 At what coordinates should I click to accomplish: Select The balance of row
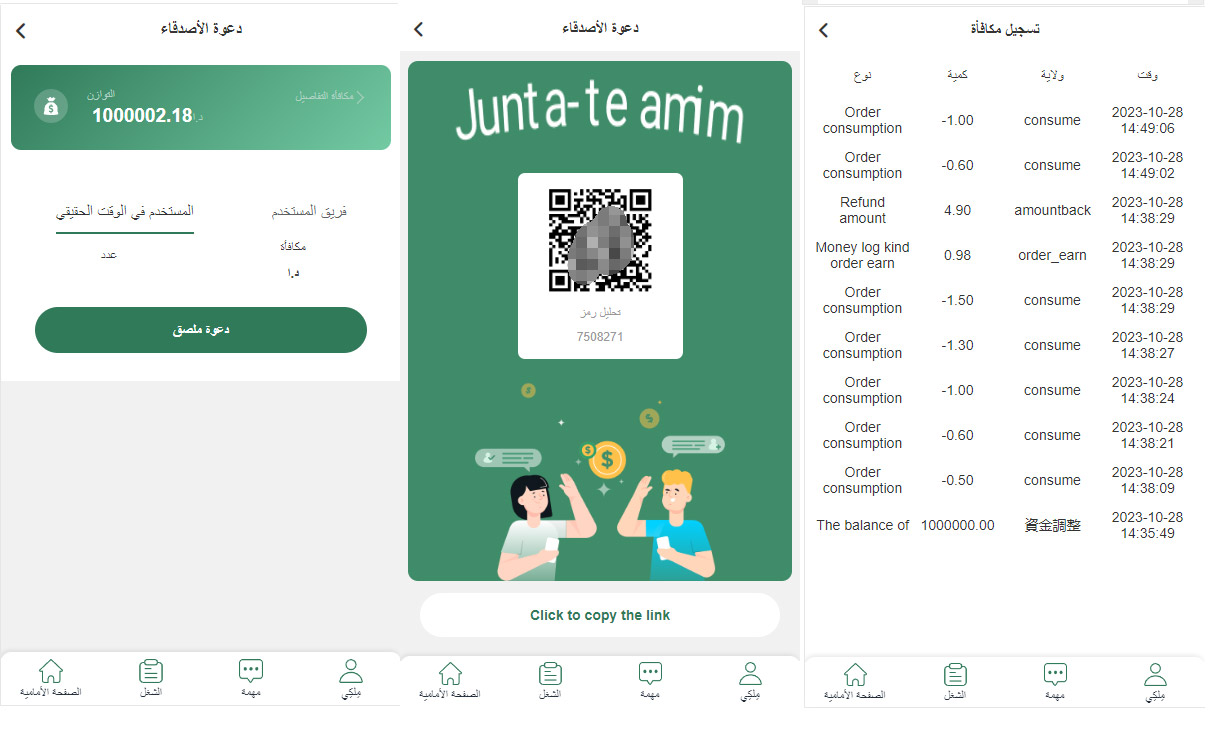tap(863, 525)
